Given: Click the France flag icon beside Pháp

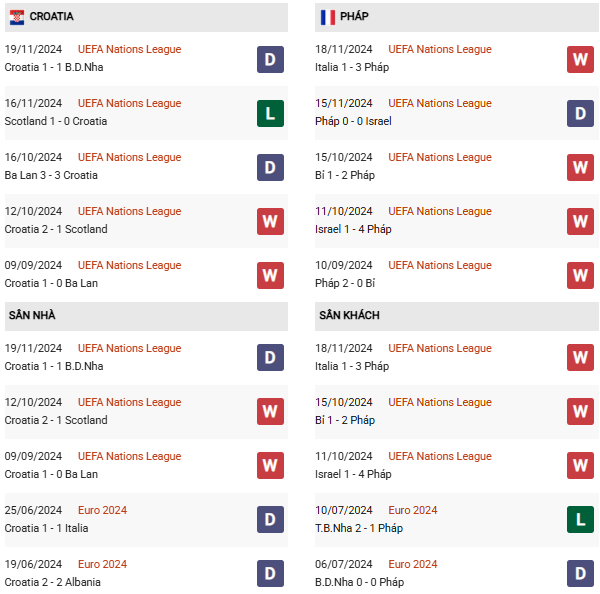Looking at the screenshot, I should pos(328,17).
